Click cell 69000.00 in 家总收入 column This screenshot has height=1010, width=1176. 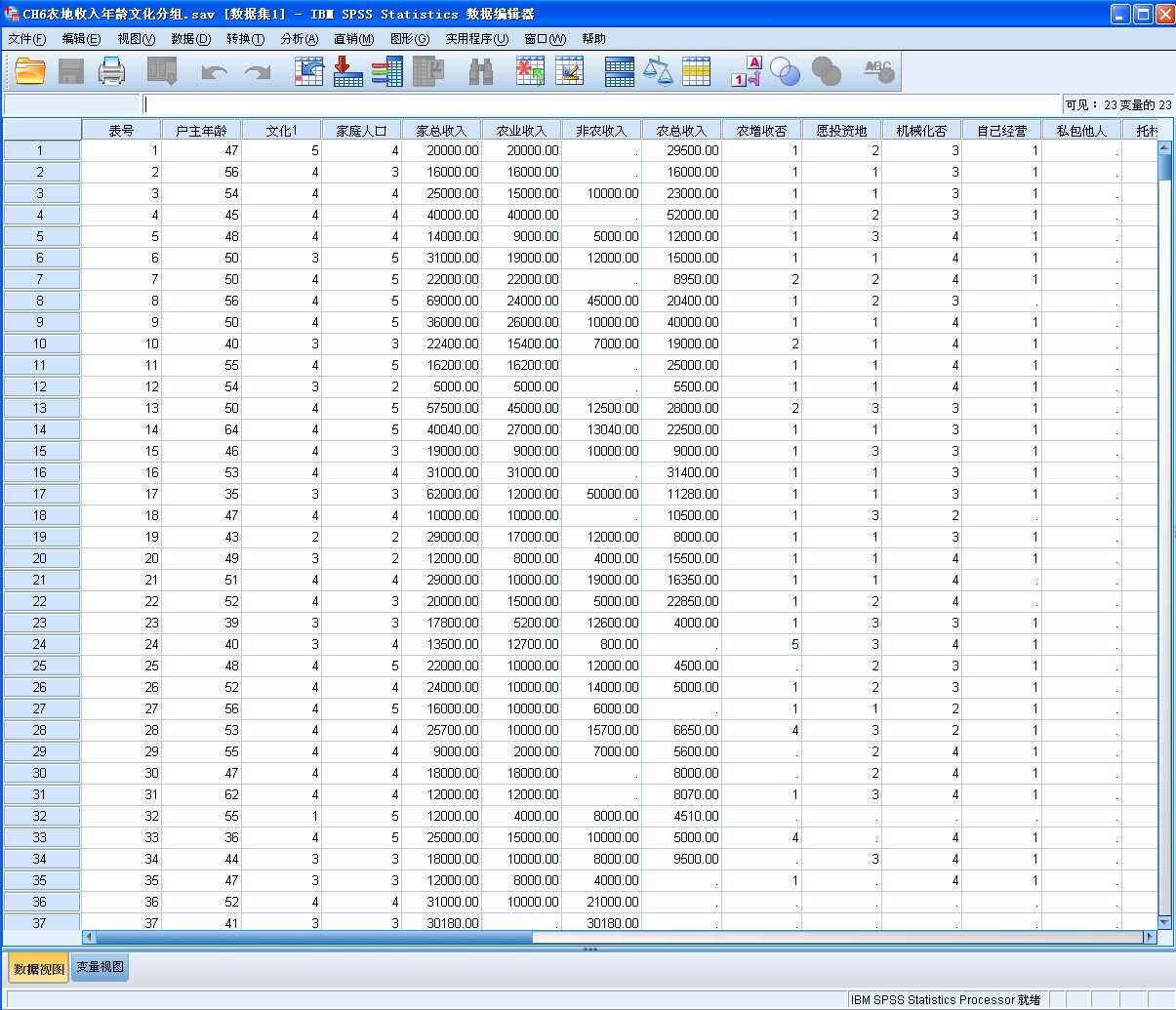pyautogui.click(x=441, y=301)
